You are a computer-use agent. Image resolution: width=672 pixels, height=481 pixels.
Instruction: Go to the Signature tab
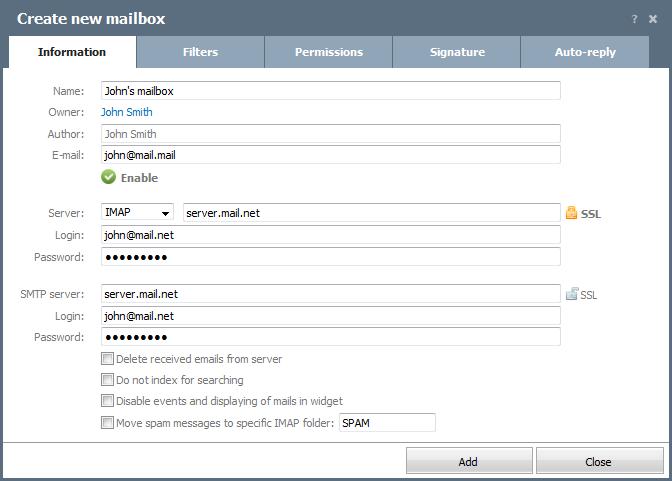(456, 52)
